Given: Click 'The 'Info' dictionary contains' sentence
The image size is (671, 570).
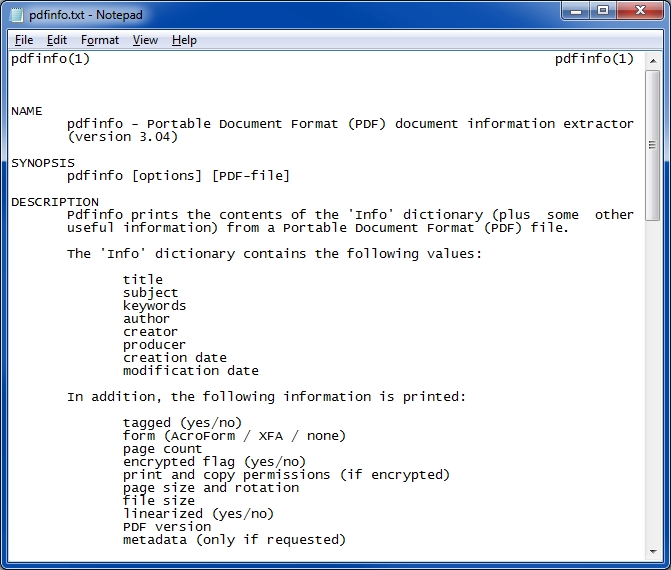Looking at the screenshot, I should (x=275, y=254).
